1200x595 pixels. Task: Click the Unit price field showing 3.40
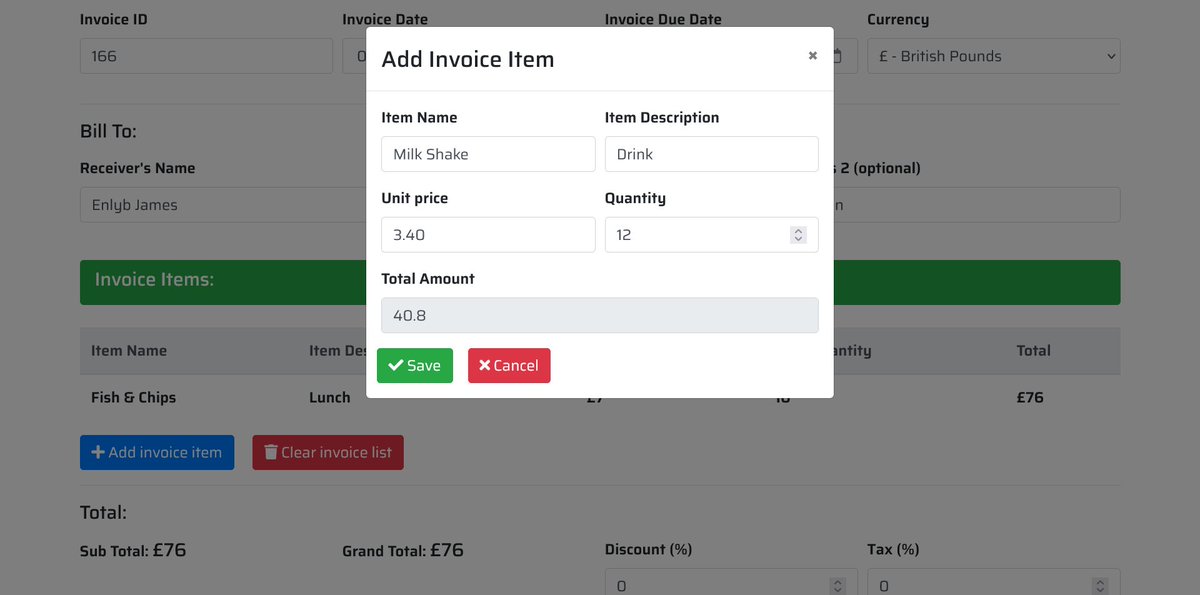click(x=488, y=235)
